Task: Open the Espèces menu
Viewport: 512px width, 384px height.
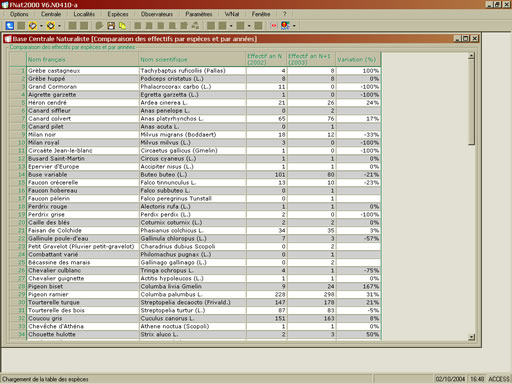Action: tap(118, 14)
